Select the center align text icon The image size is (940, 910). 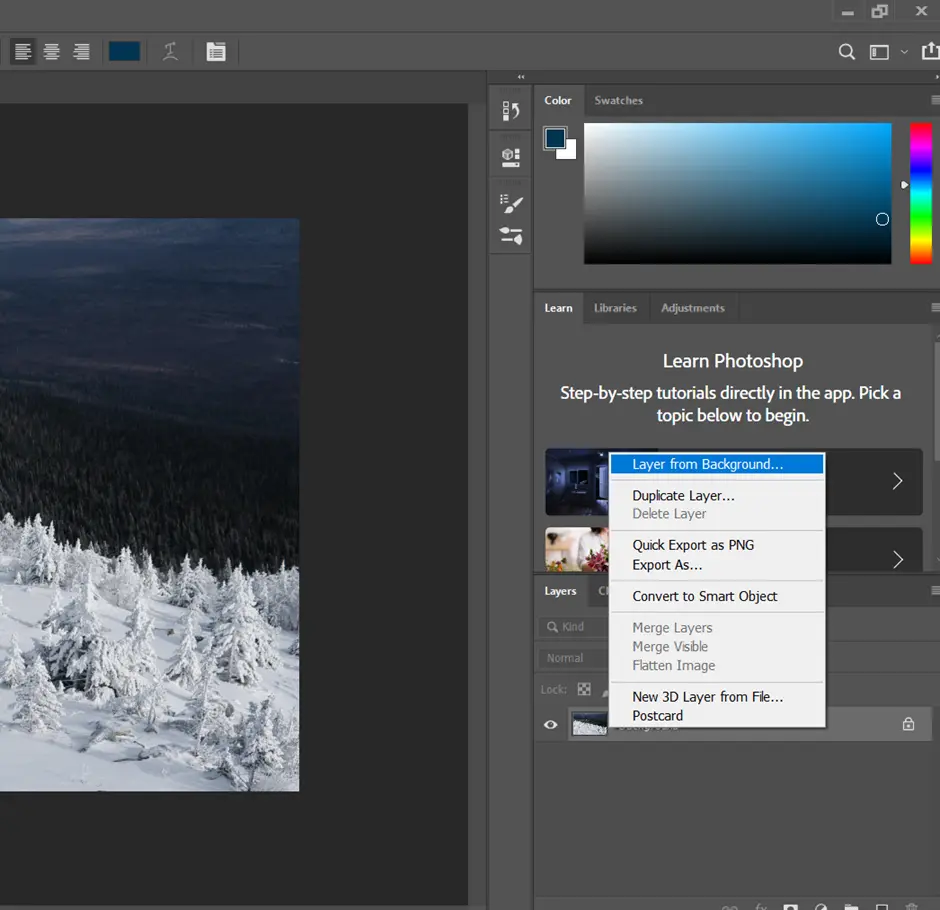51,51
